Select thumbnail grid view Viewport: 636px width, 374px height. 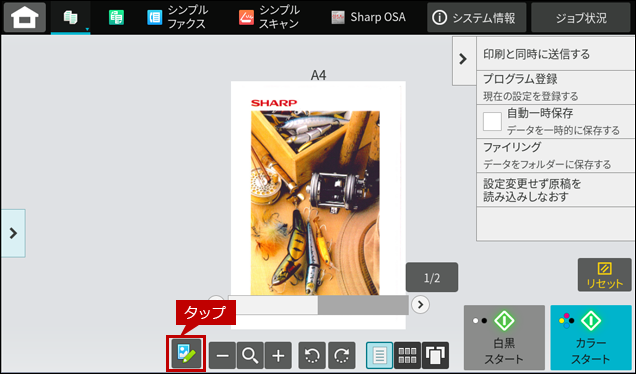point(407,356)
